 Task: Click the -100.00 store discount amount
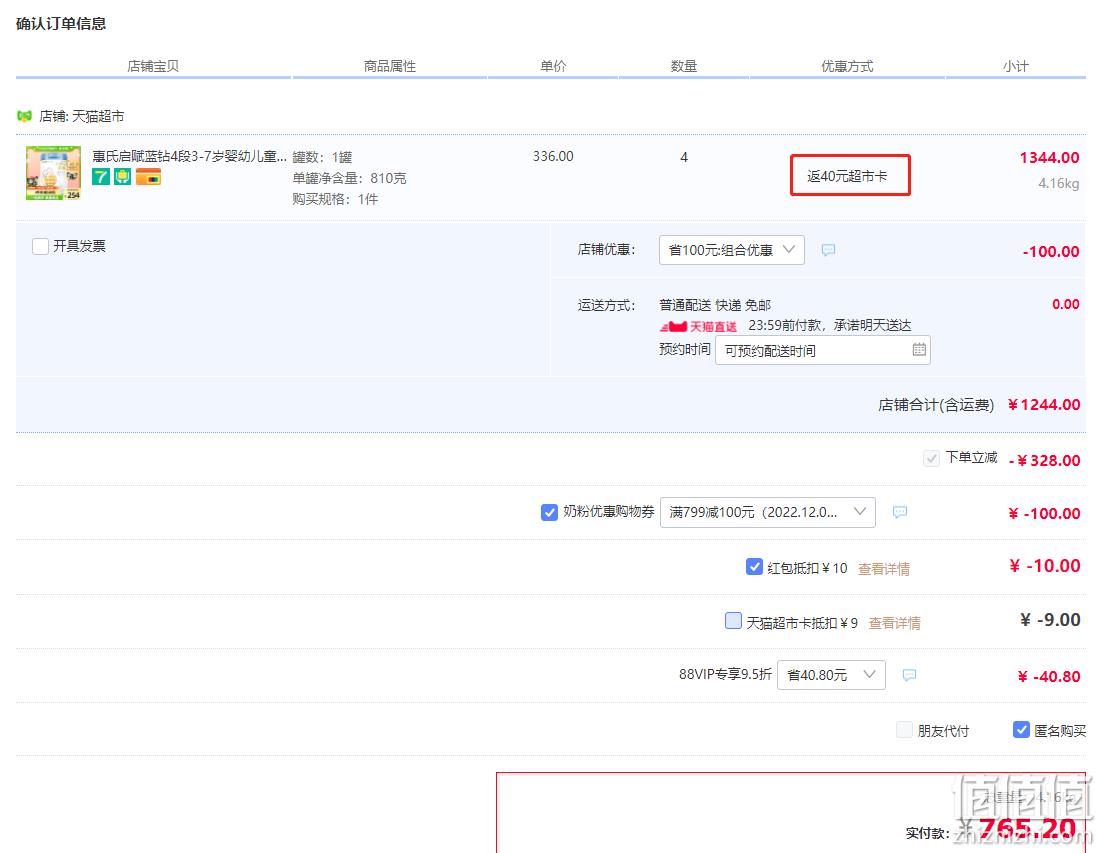1051,252
